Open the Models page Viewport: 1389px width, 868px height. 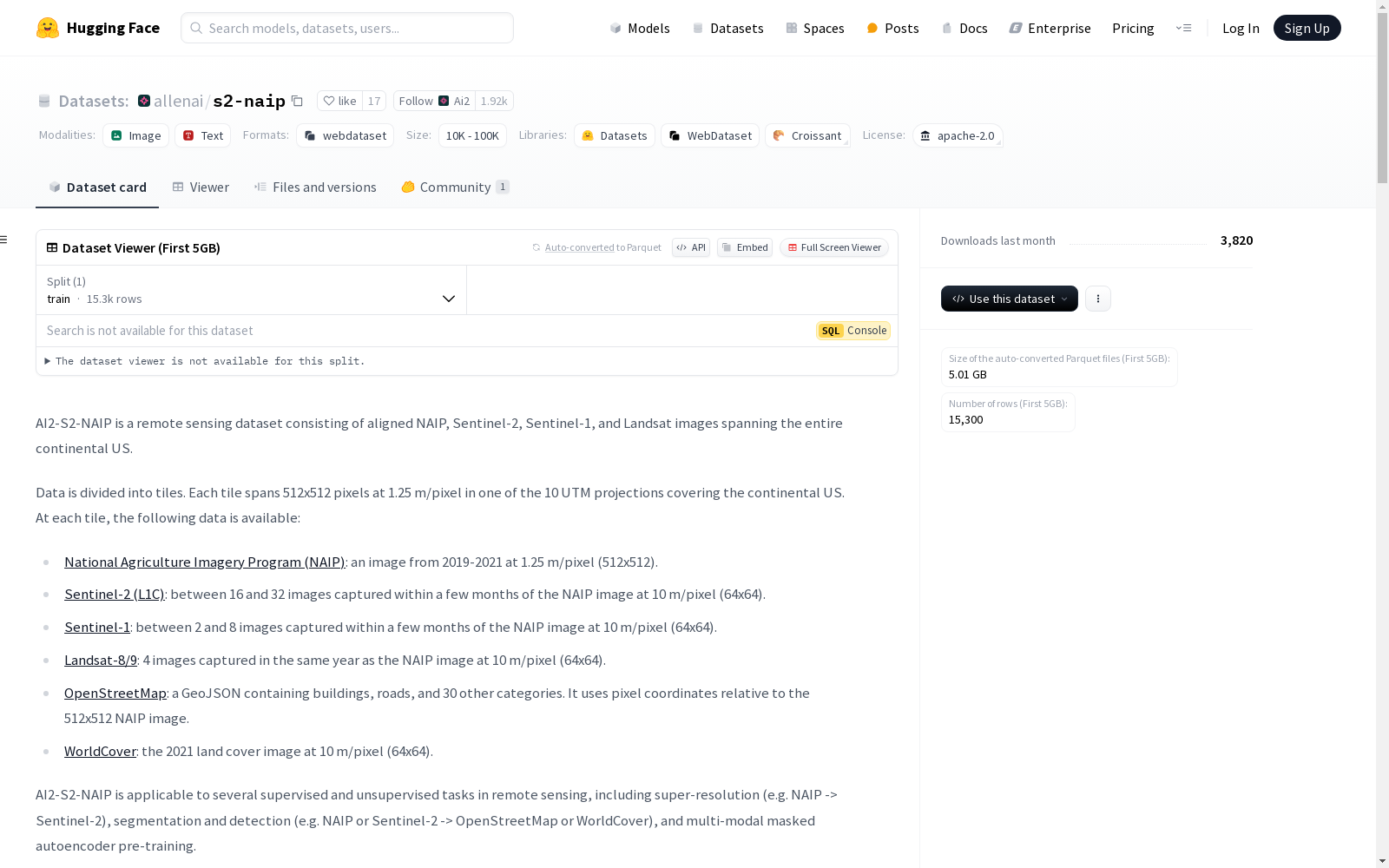pyautogui.click(x=640, y=28)
